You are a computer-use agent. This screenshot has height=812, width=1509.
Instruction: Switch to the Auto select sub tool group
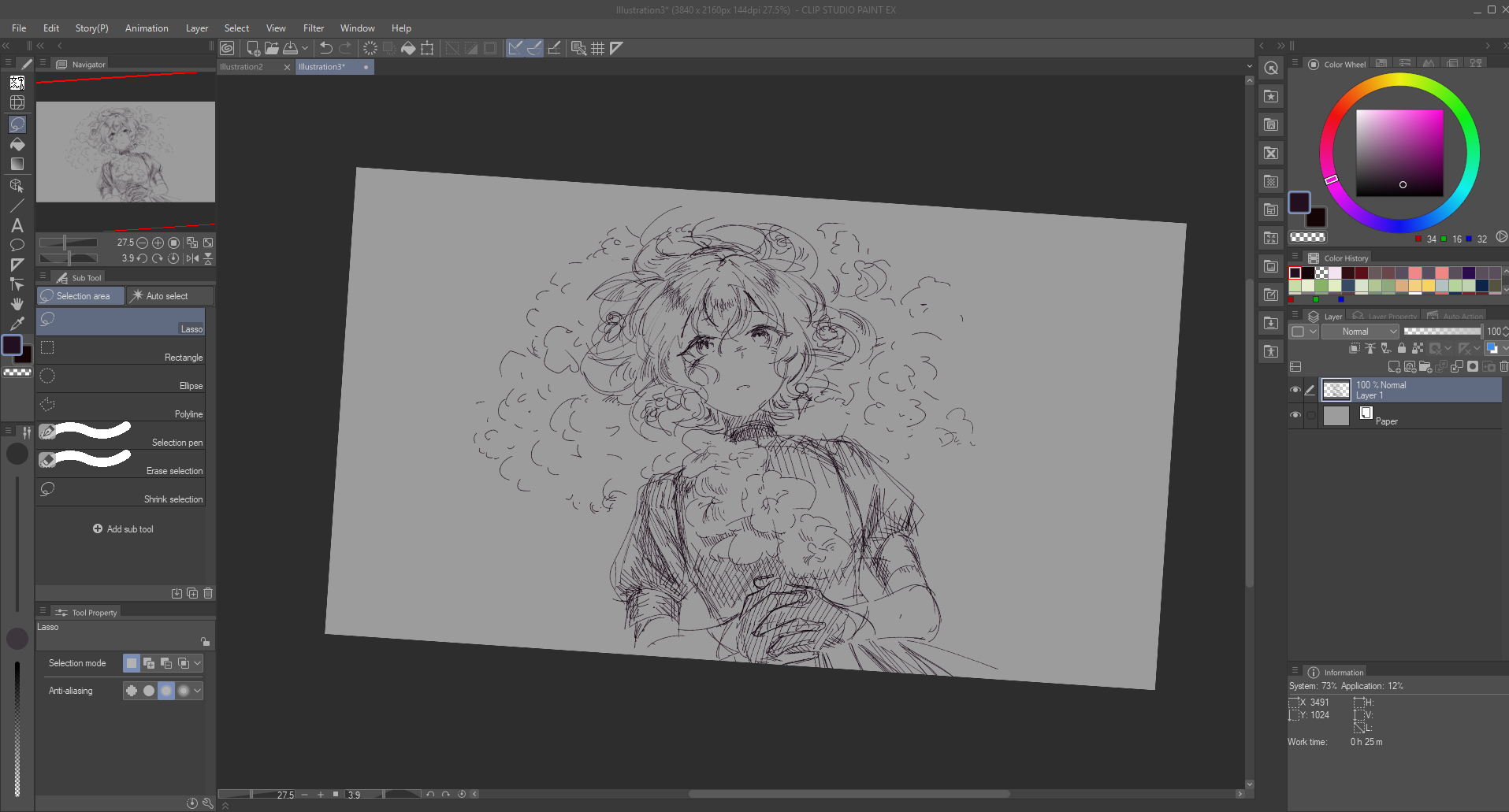[169, 296]
